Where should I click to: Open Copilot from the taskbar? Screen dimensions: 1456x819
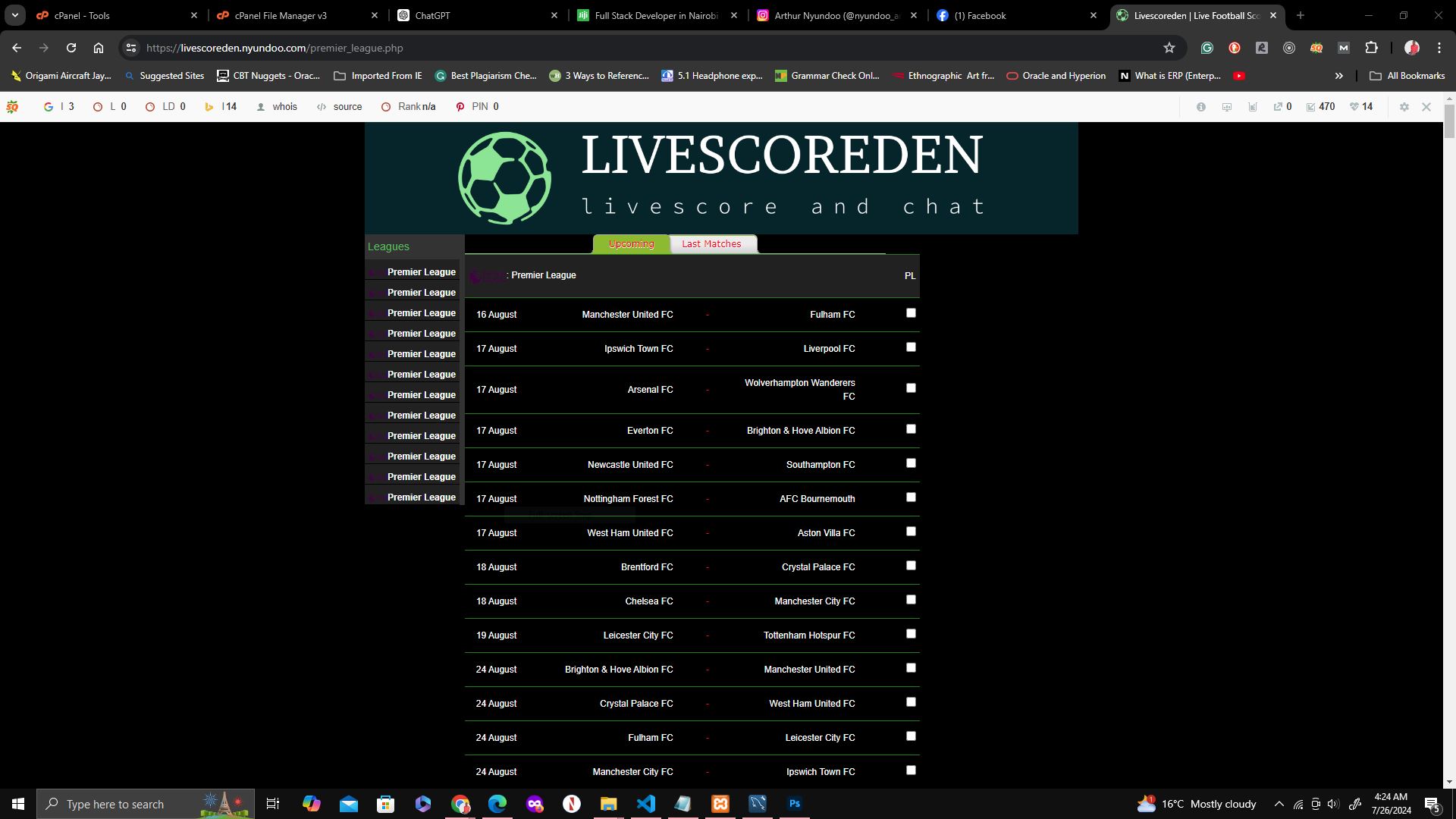312,804
